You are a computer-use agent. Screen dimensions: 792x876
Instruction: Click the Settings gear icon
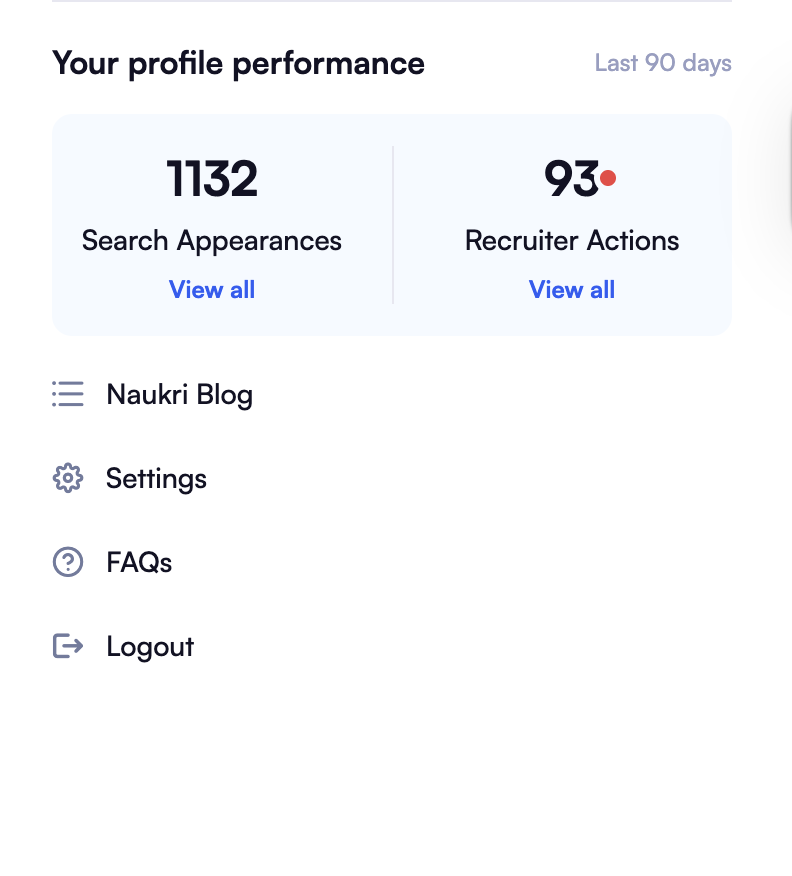point(67,478)
